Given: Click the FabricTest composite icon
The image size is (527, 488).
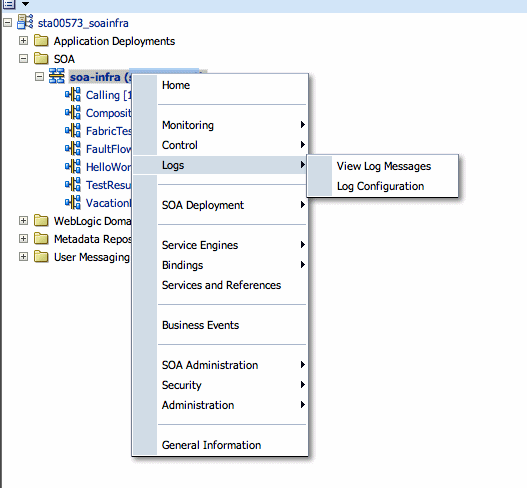Looking at the screenshot, I should (x=73, y=130).
